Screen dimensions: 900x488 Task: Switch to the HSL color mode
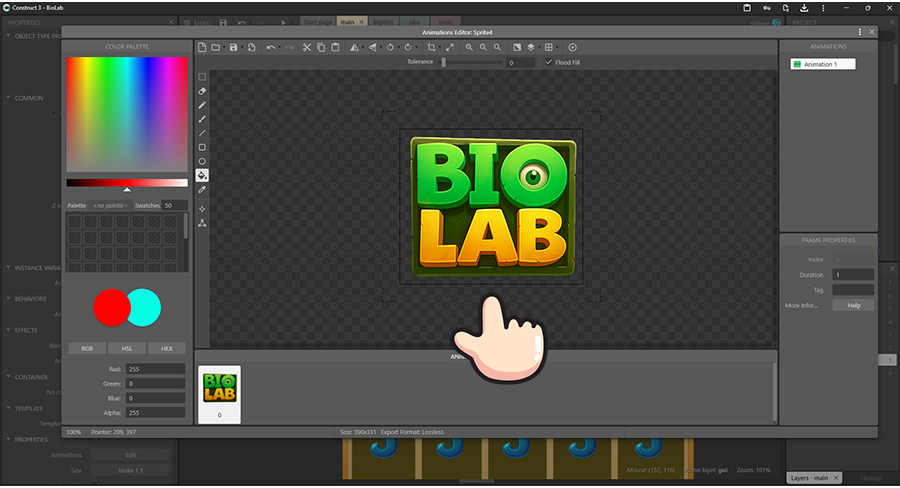click(x=127, y=349)
